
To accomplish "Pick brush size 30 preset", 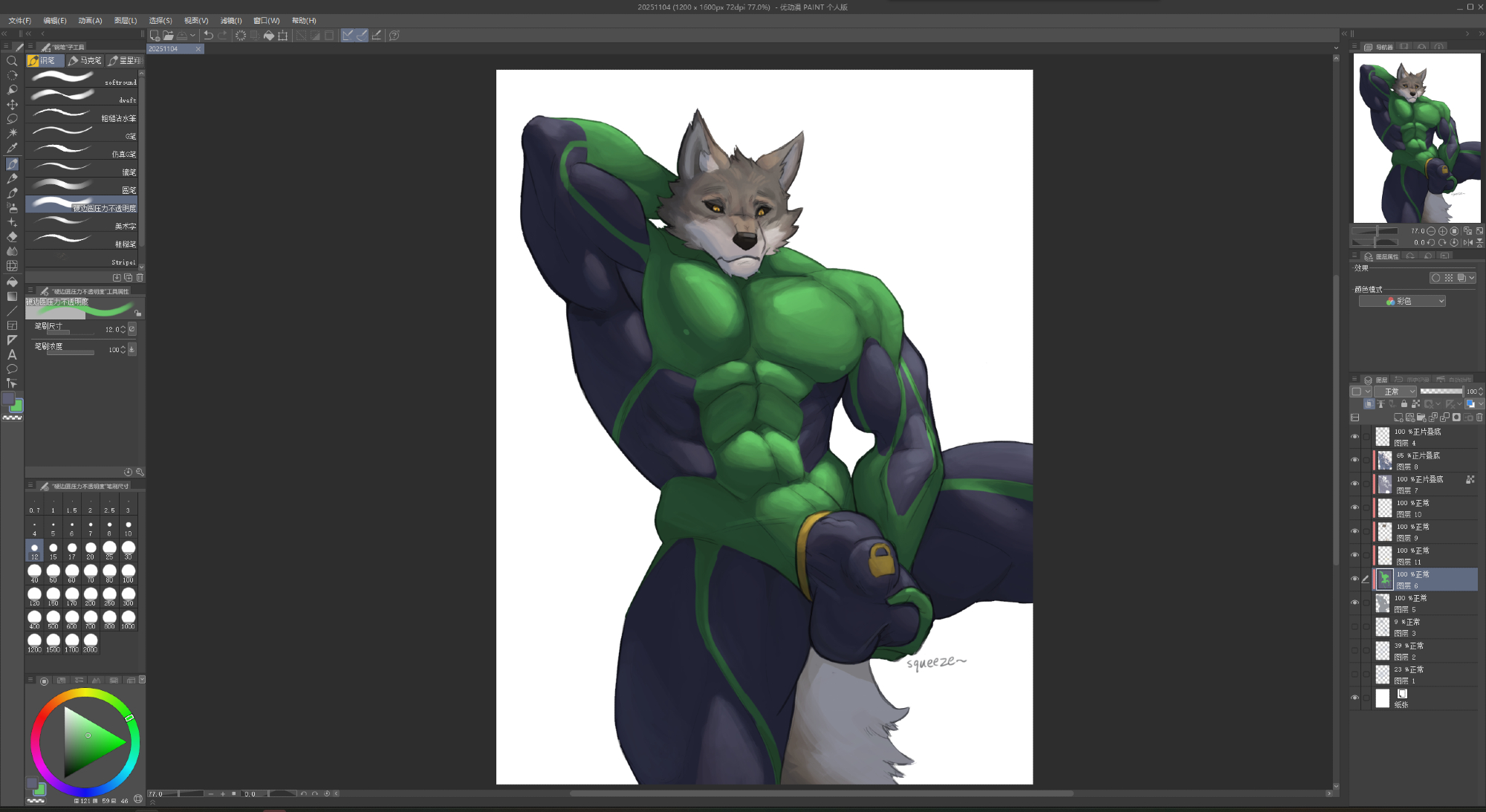I will pyautogui.click(x=128, y=550).
